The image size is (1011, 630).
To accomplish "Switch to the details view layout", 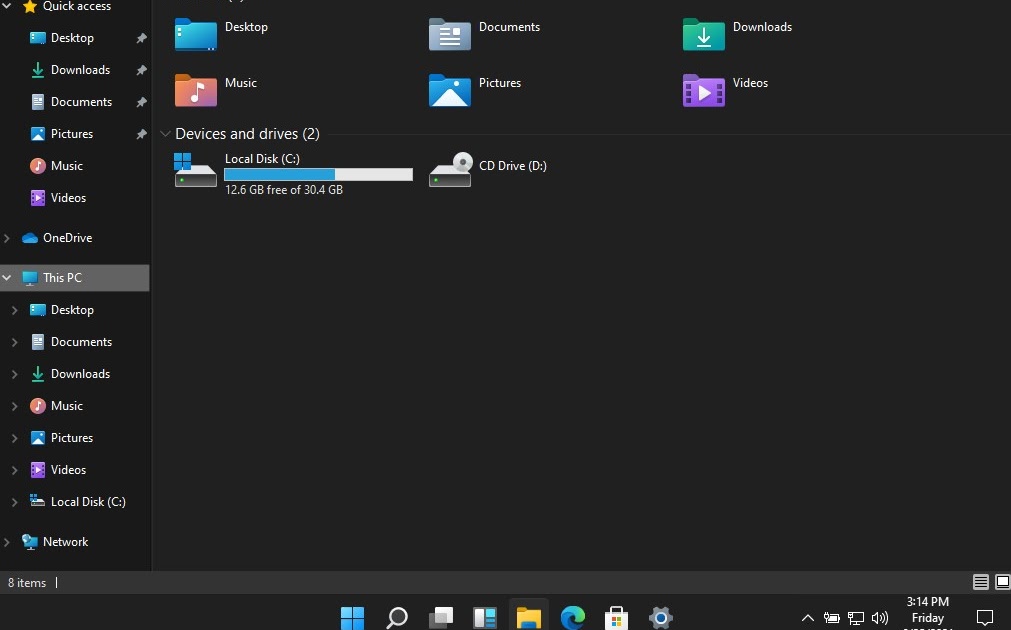I will 981,582.
